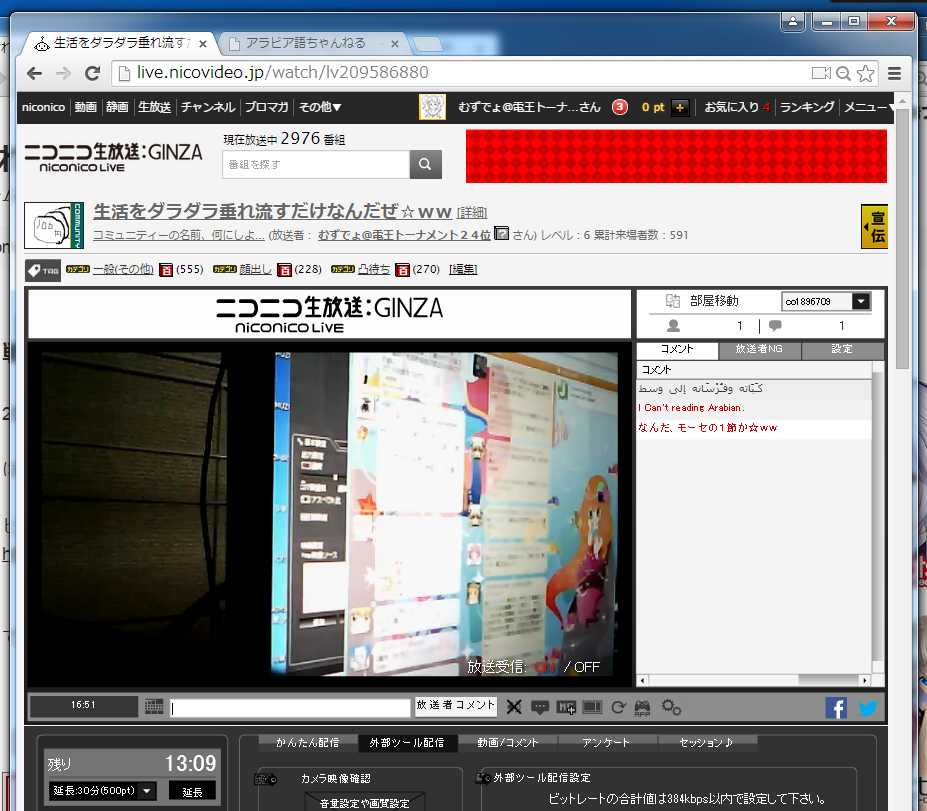
Task: Switch to the 設定 tab
Action: (842, 349)
